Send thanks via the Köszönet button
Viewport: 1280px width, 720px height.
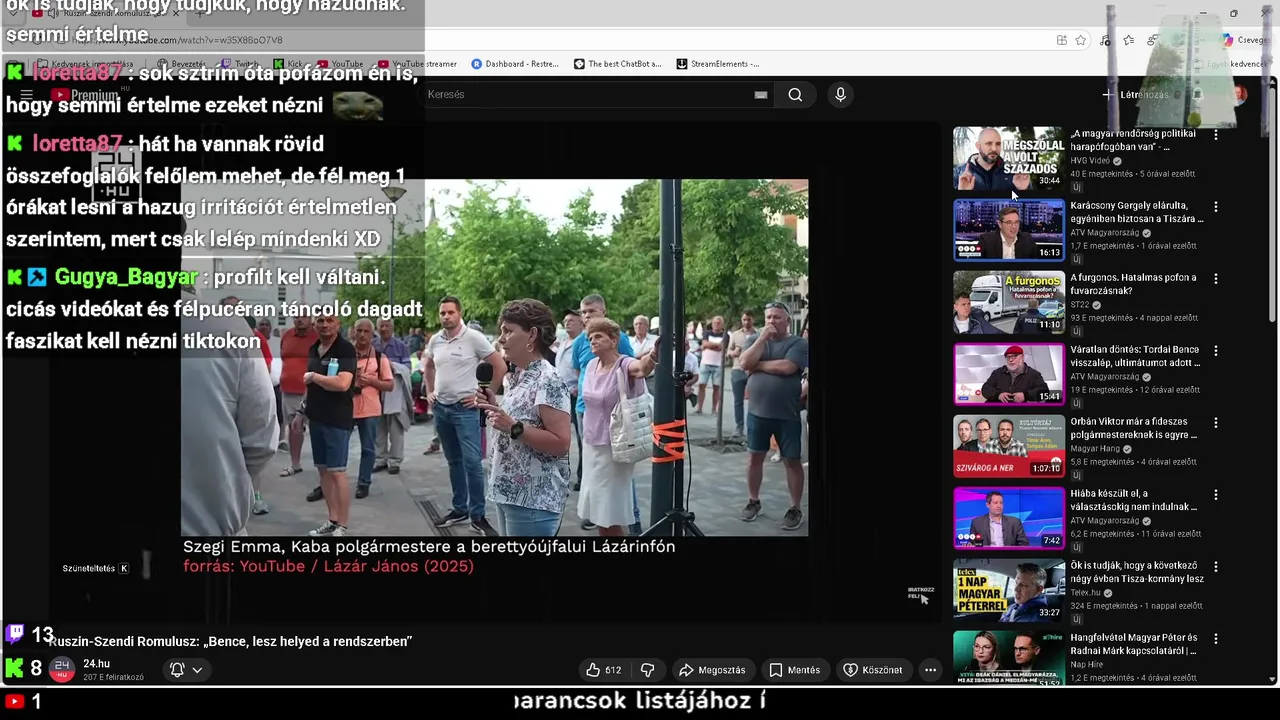point(873,670)
